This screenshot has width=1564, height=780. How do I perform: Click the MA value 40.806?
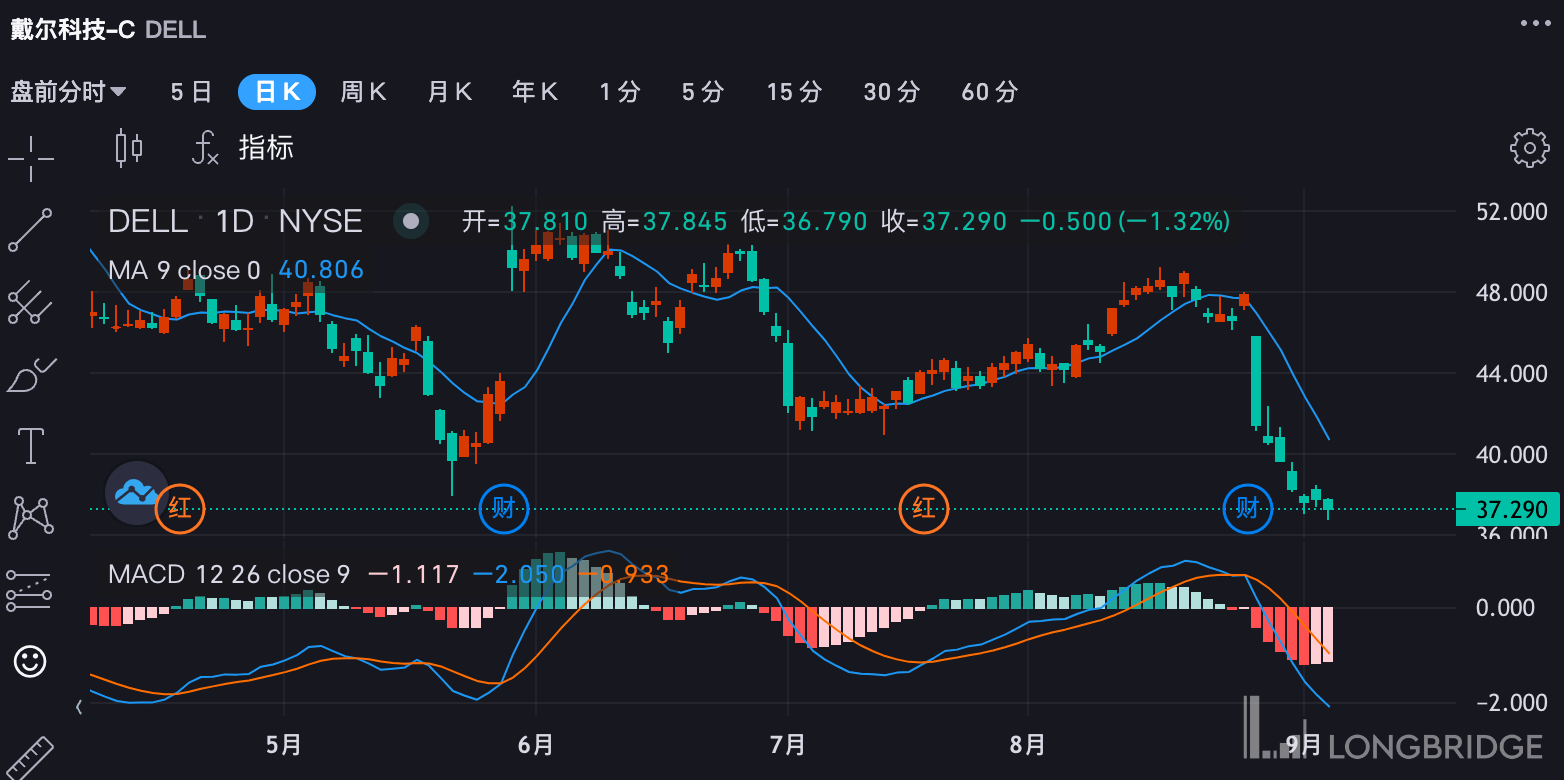click(x=321, y=270)
